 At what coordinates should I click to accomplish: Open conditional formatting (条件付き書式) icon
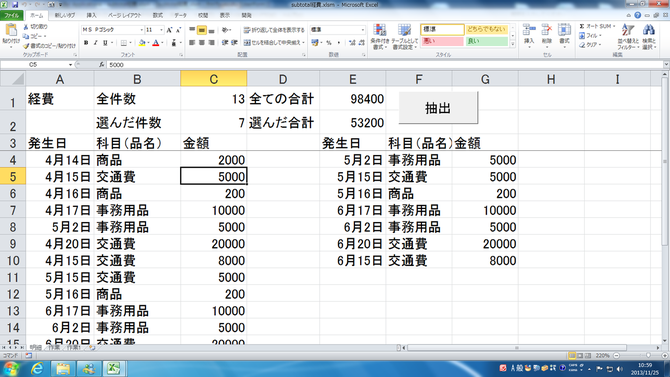click(379, 31)
